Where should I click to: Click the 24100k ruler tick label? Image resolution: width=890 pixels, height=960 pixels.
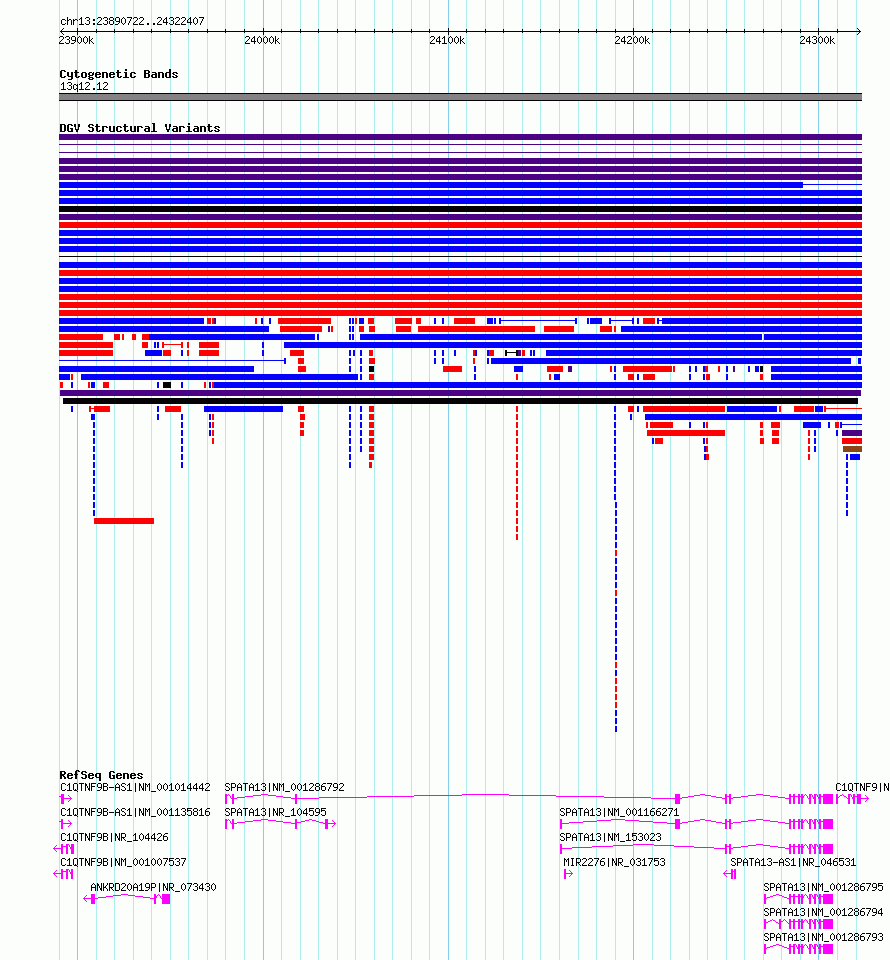tap(447, 40)
